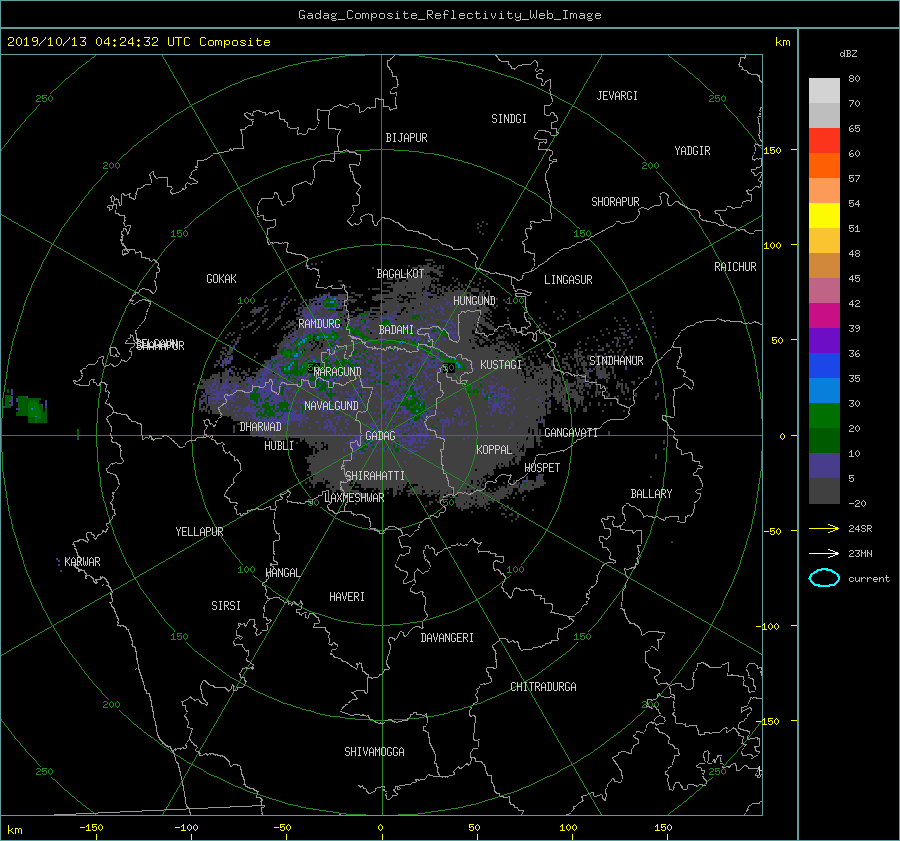The width and height of the screenshot is (900, 841).
Task: Click the SINDGI city label
Action: point(509,119)
